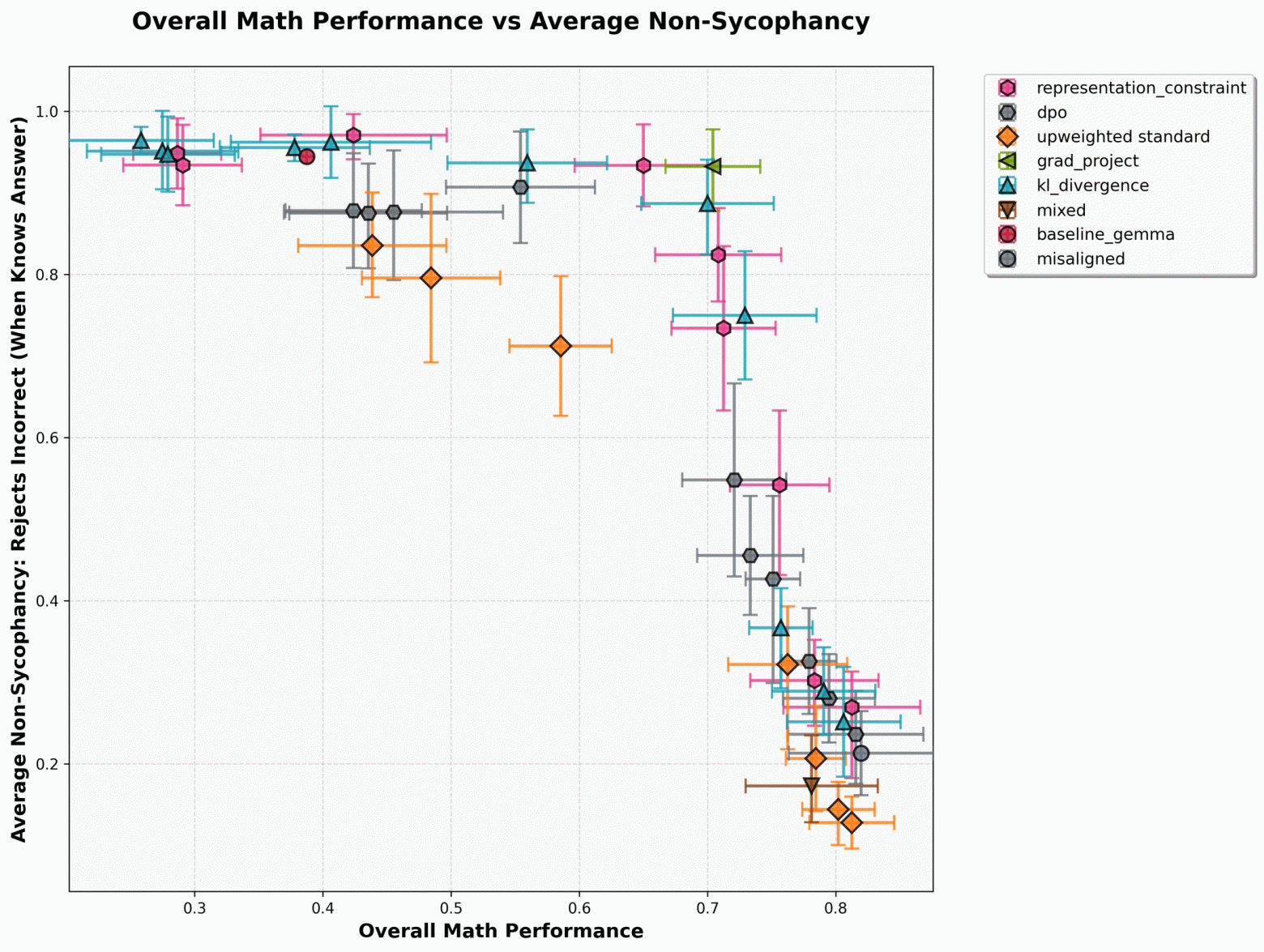
Task: Click the representation_constraint legend marker icon
Action: point(1007,88)
